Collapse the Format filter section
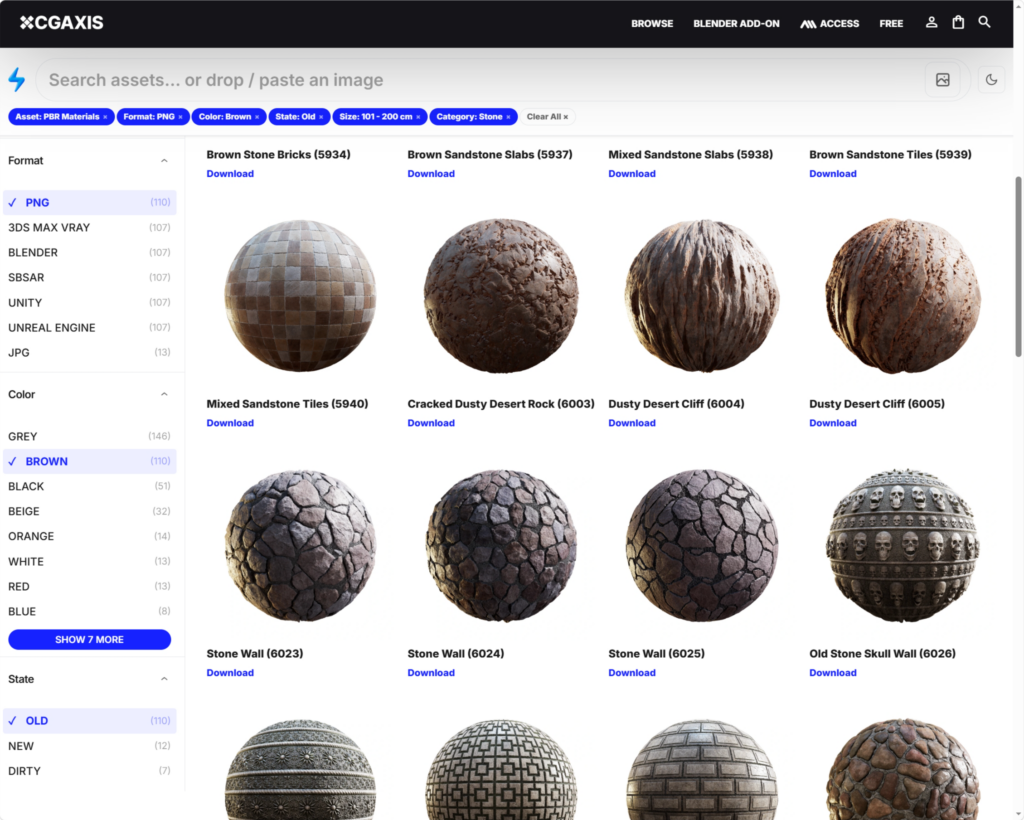The height and width of the screenshot is (820, 1024). 164,161
